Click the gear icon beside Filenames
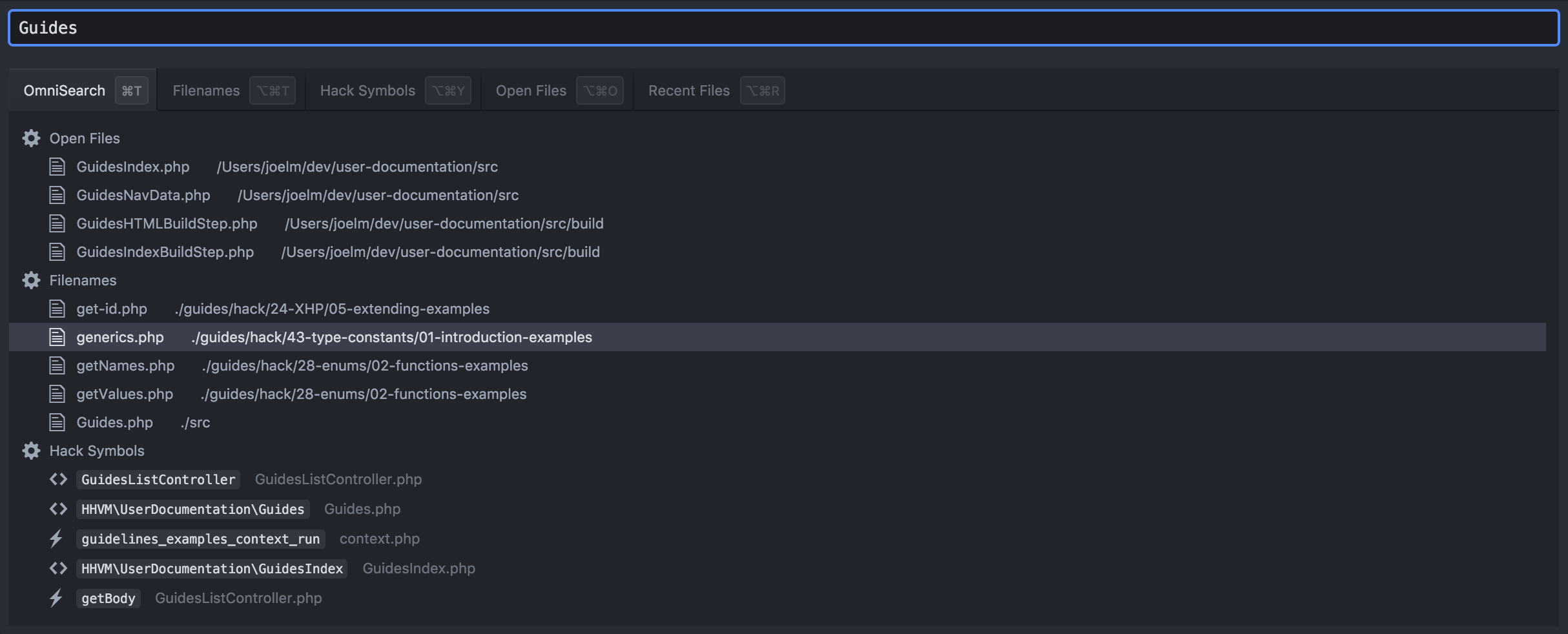Image resolution: width=1568 pixels, height=634 pixels. [31, 280]
